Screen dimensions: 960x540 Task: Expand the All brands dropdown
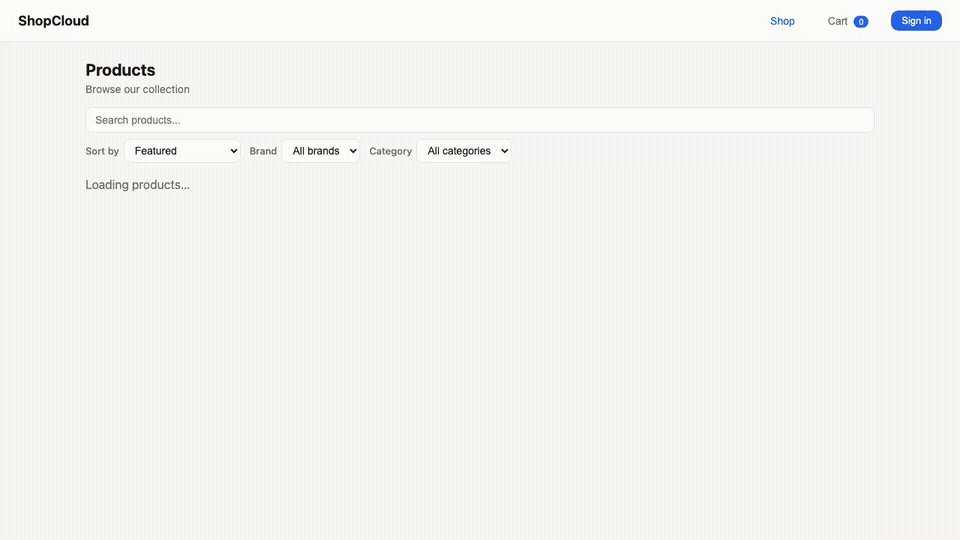320,151
